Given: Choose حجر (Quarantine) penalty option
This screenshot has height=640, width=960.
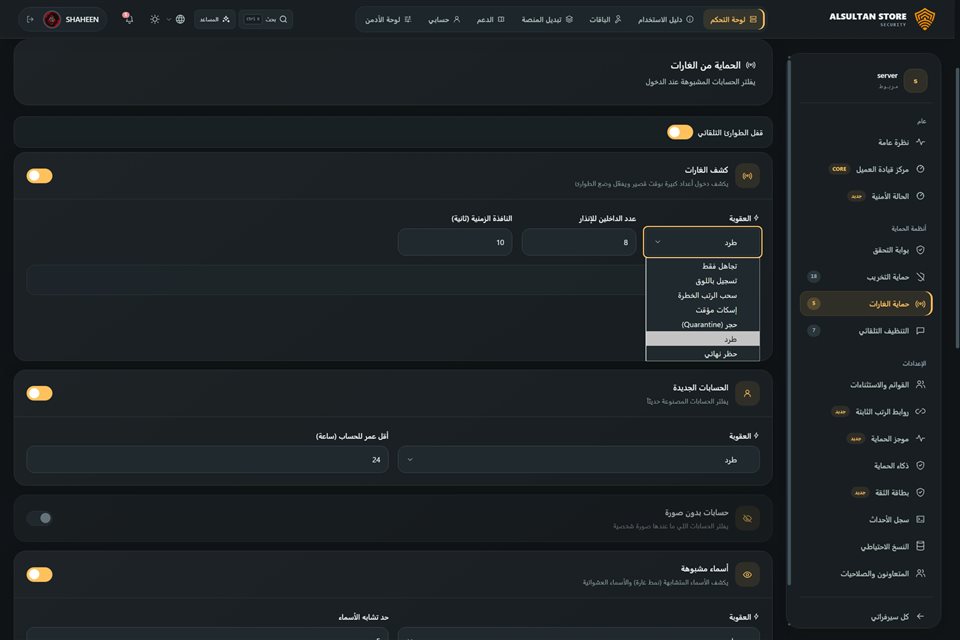Looking at the screenshot, I should click(702, 325).
